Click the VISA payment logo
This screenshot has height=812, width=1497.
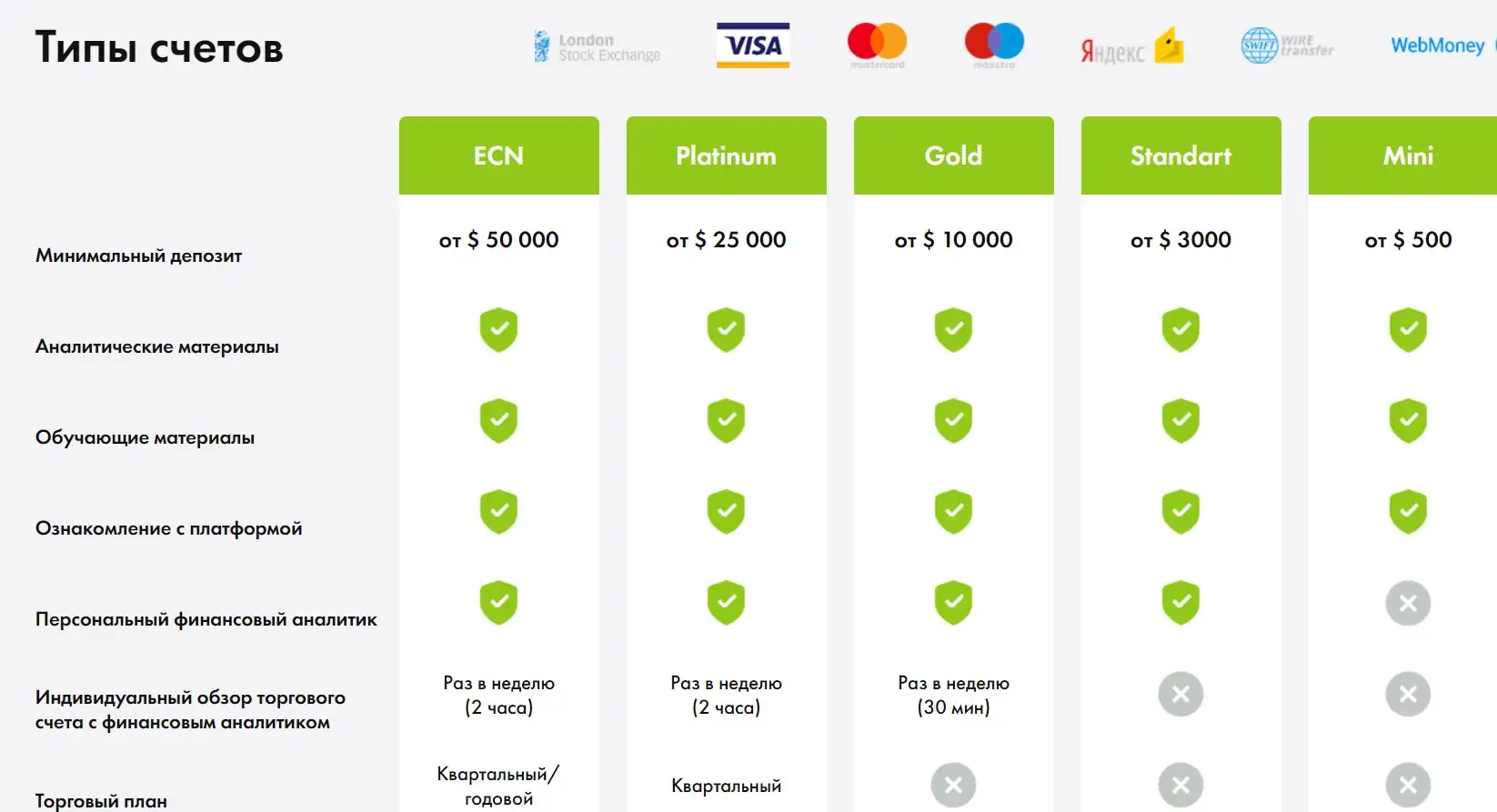(753, 45)
